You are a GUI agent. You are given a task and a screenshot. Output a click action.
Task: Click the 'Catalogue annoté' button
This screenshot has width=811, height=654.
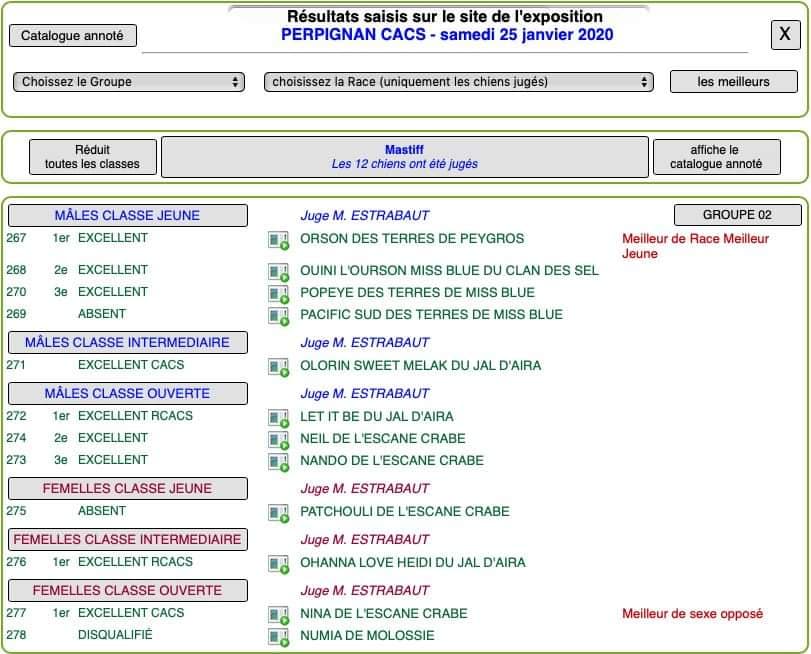tap(73, 36)
